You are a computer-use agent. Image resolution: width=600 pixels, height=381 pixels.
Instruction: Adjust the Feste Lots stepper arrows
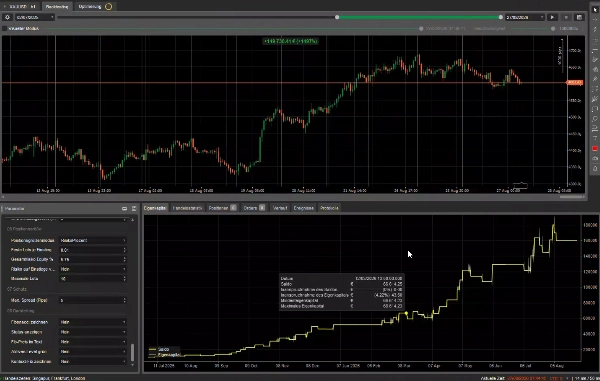(x=124, y=250)
